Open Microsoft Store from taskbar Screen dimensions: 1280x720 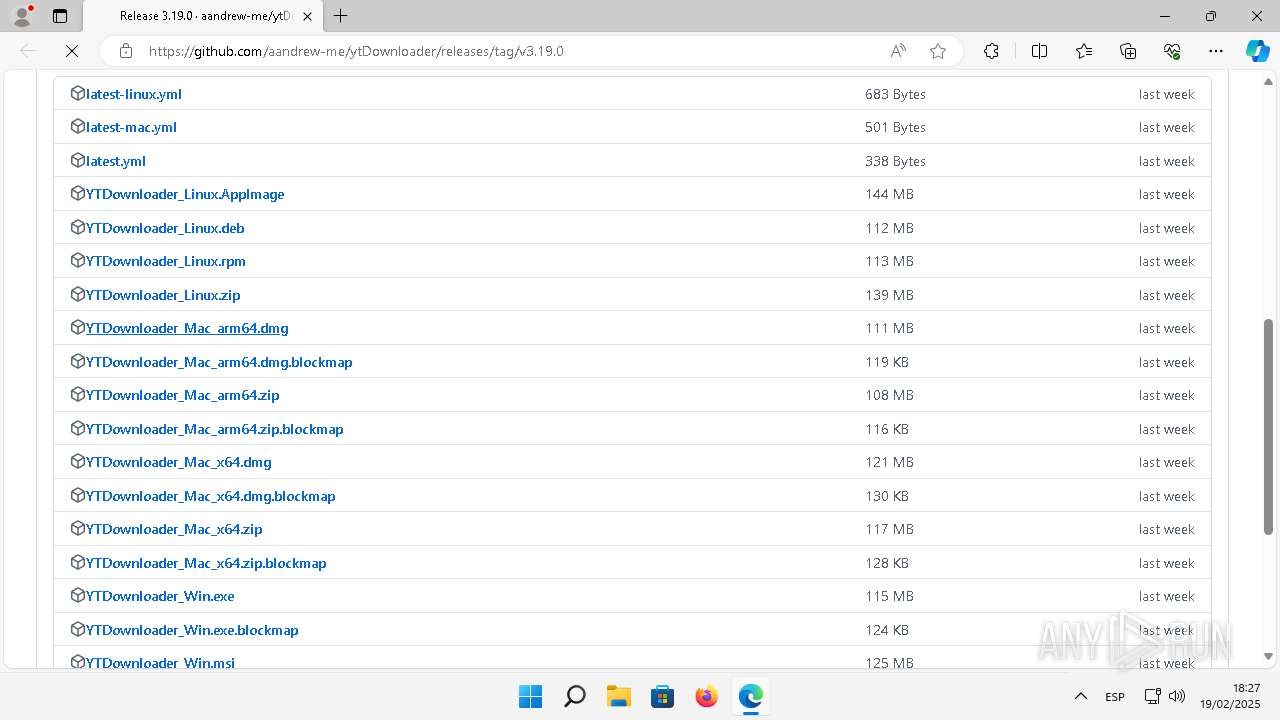click(663, 696)
